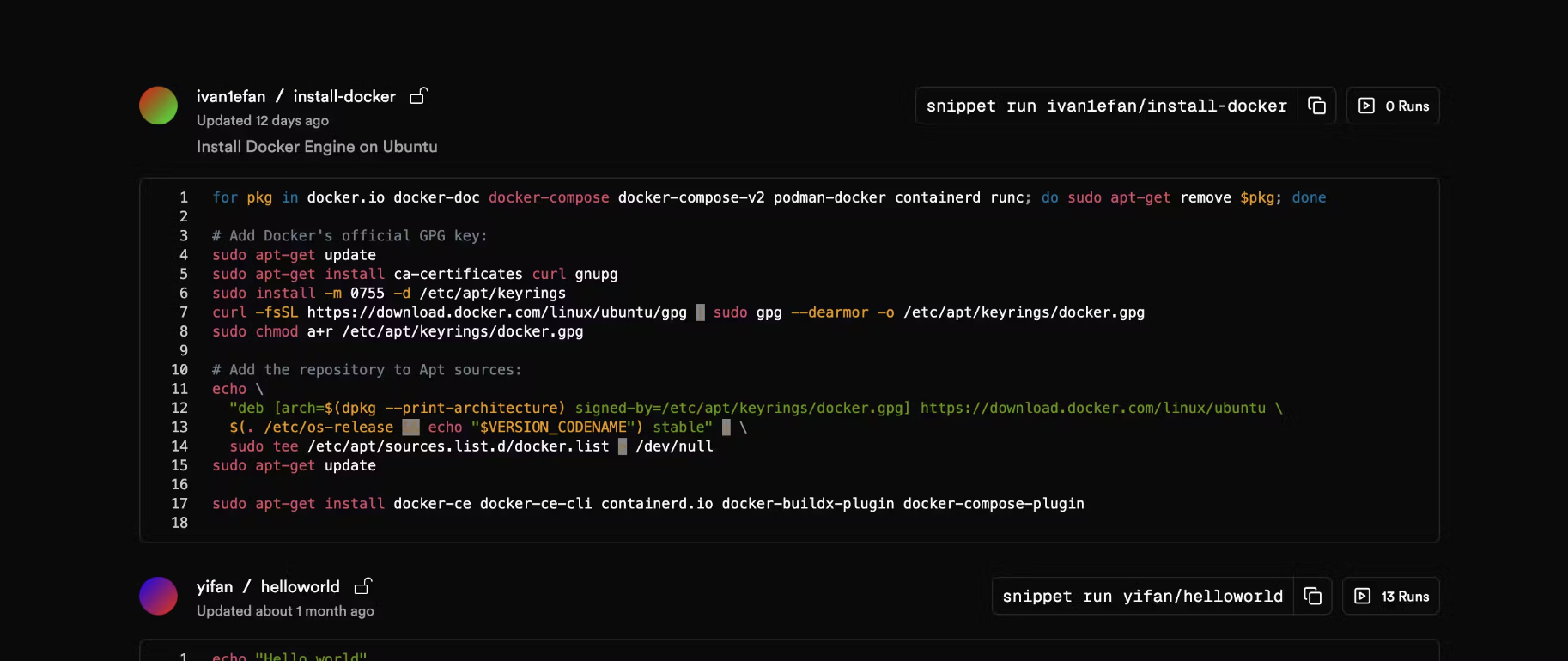Open the ivan1efan user profile link

[x=231, y=96]
